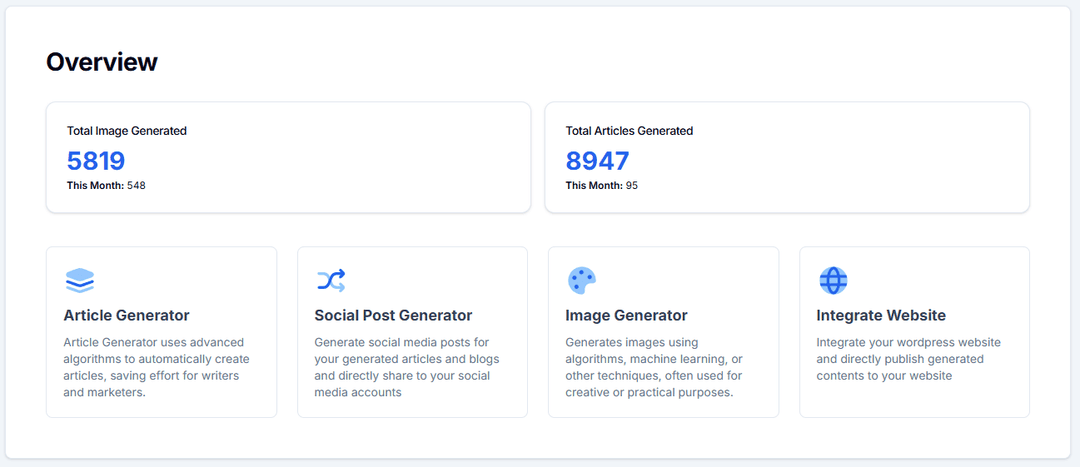Click the Article Generator description text
Image resolution: width=1080 pixels, height=467 pixels.
156,367
